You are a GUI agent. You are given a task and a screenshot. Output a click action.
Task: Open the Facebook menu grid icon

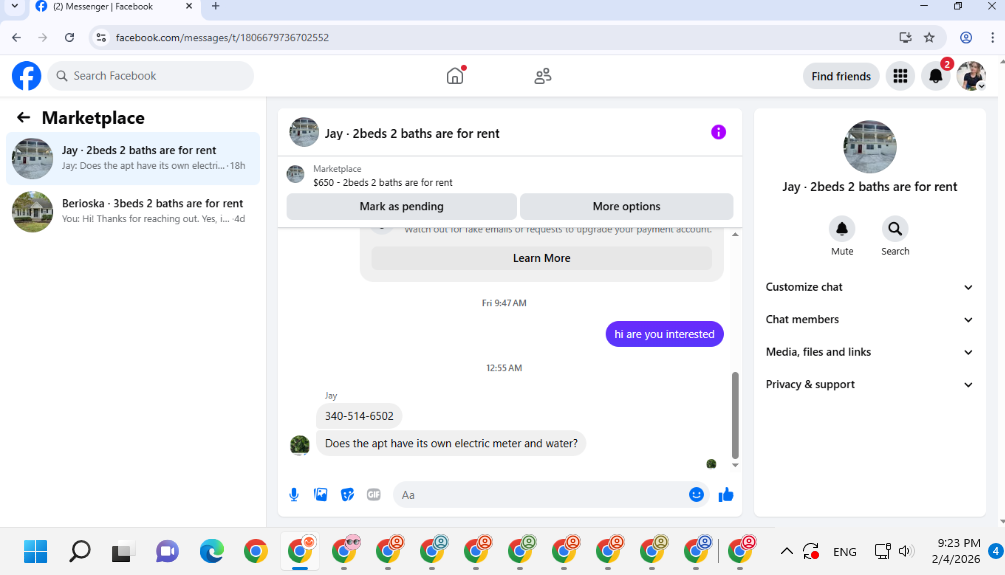901,76
